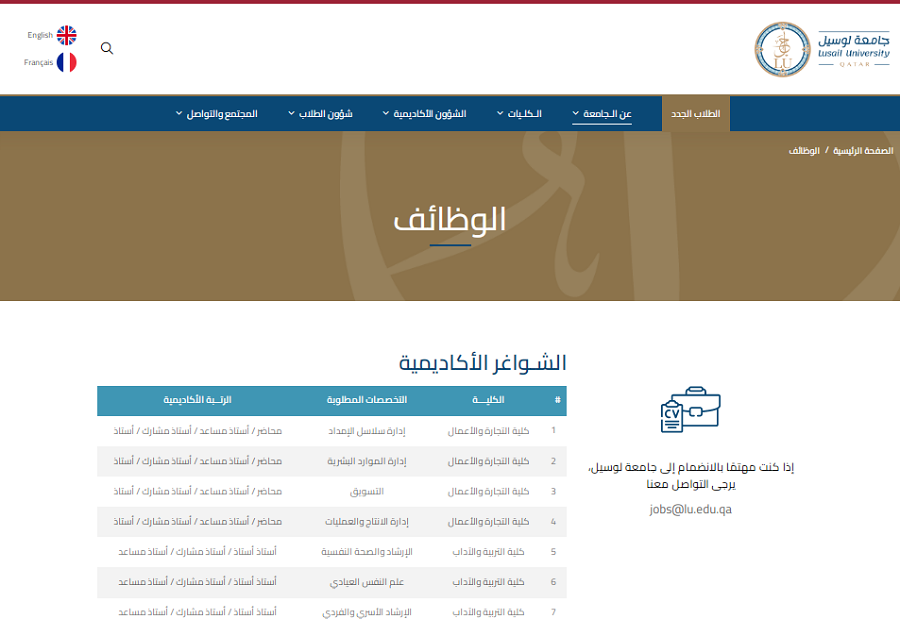Click the jobs@lu.edu.qa email address
The height and width of the screenshot is (619, 900).
[x=691, y=509]
